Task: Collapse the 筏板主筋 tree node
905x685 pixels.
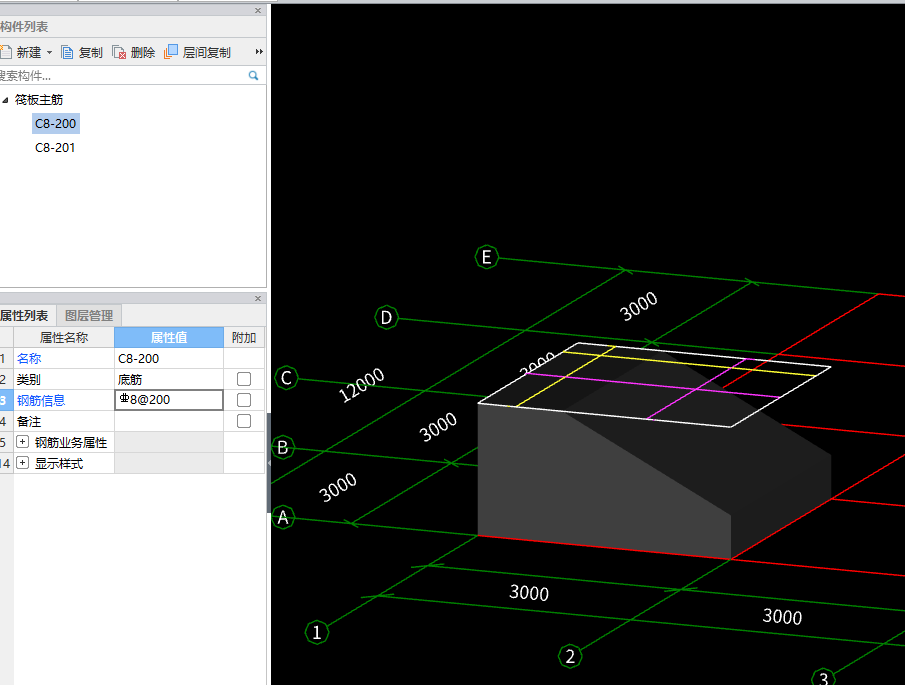Action: pos(5,100)
